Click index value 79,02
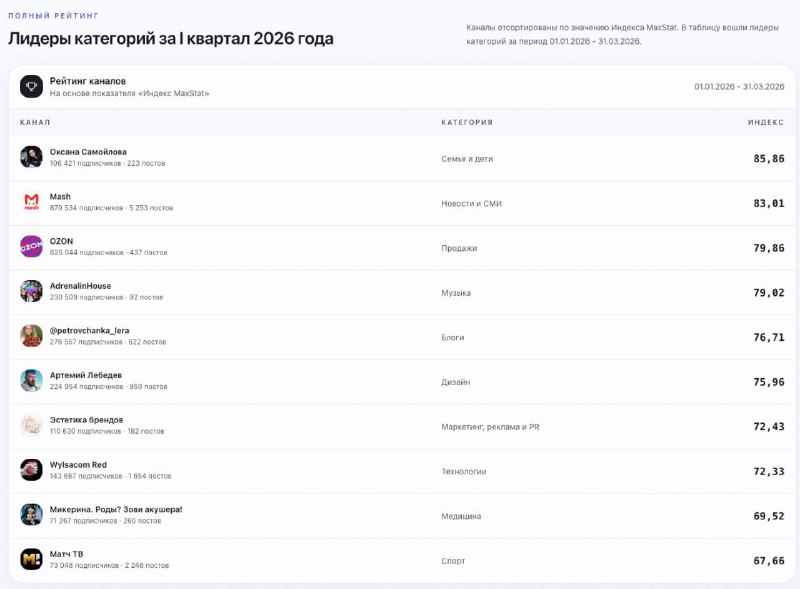 (x=769, y=293)
